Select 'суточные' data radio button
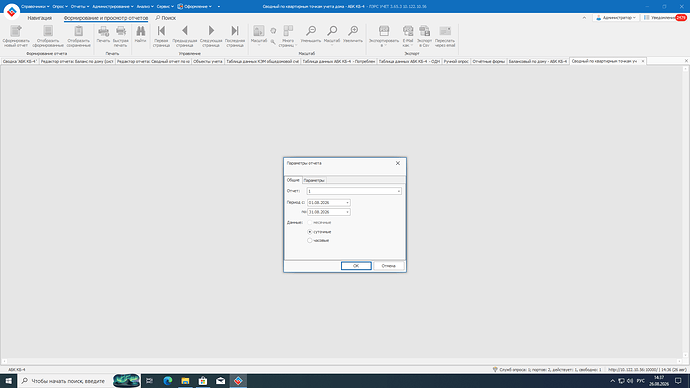The width and height of the screenshot is (690, 388). [x=310, y=231]
